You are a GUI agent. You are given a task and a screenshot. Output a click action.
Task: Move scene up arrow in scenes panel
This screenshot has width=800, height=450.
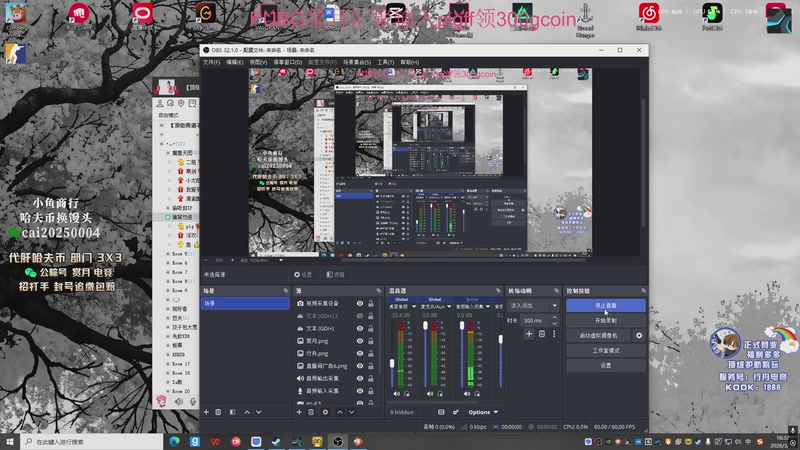tap(247, 412)
